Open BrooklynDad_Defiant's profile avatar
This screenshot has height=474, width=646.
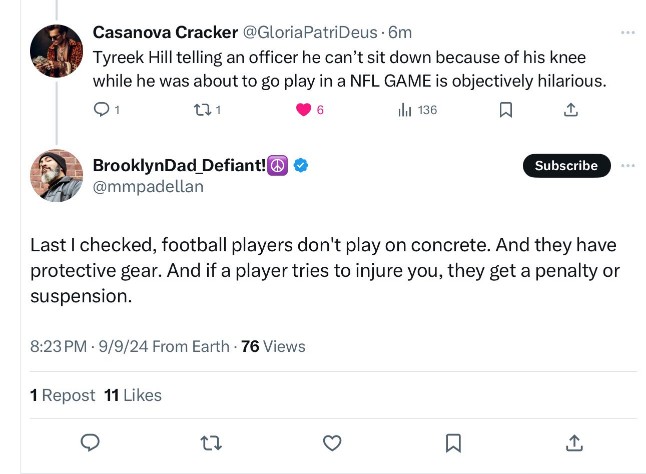coord(56,176)
